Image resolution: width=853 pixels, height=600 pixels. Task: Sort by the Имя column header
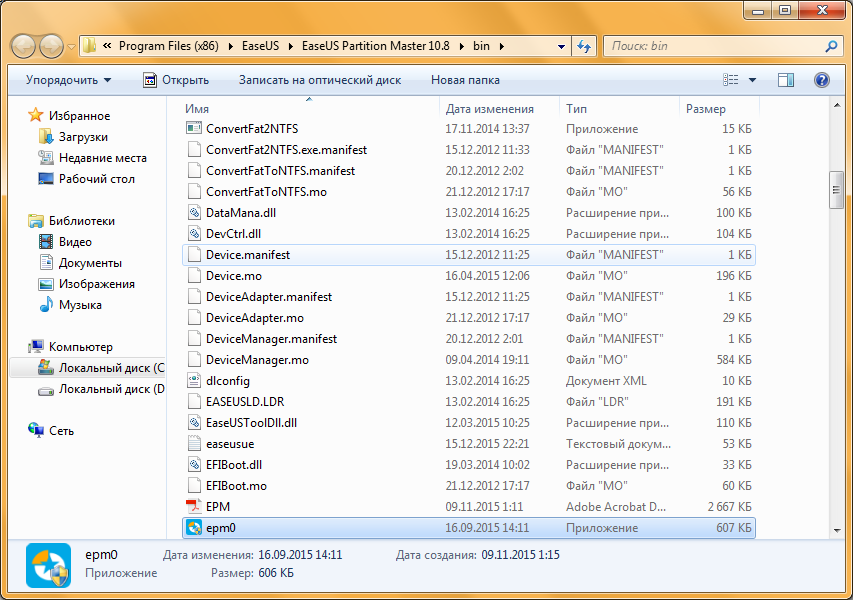pos(310,109)
